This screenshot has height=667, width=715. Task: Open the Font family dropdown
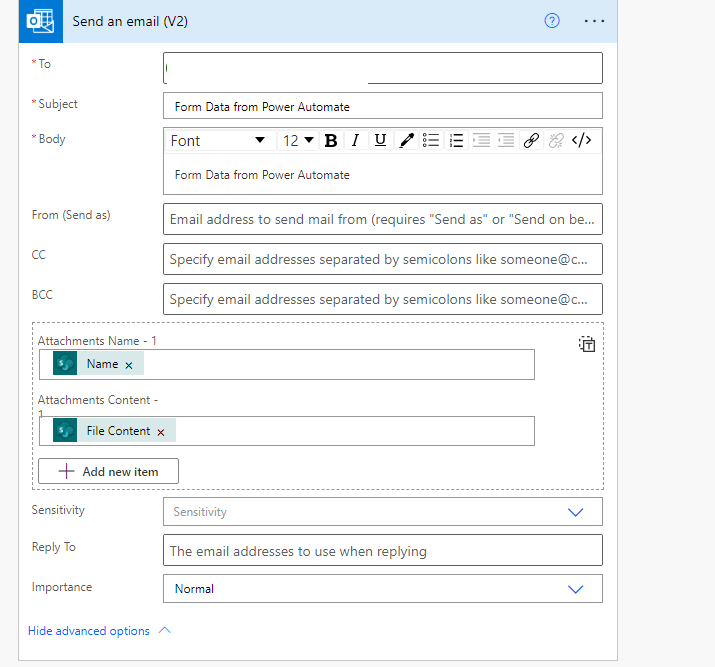click(220, 141)
